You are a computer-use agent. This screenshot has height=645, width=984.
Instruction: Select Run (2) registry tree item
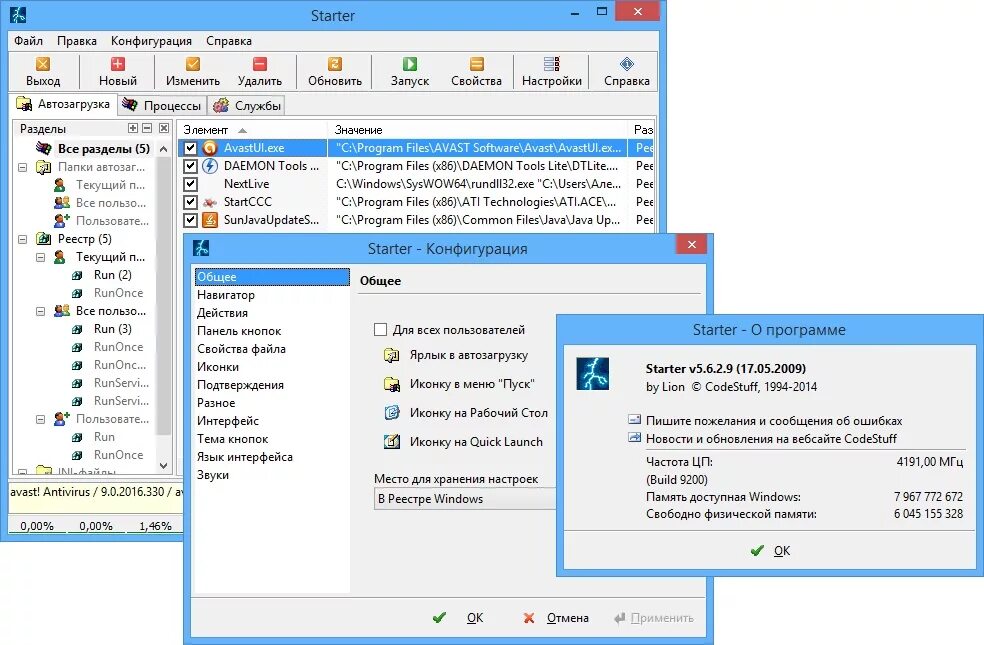pos(112,275)
